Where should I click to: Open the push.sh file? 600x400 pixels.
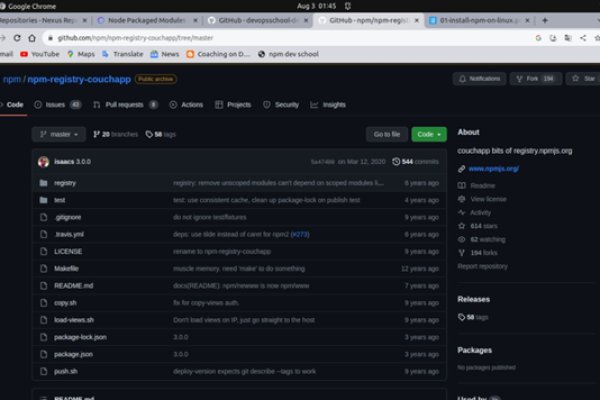[65, 371]
